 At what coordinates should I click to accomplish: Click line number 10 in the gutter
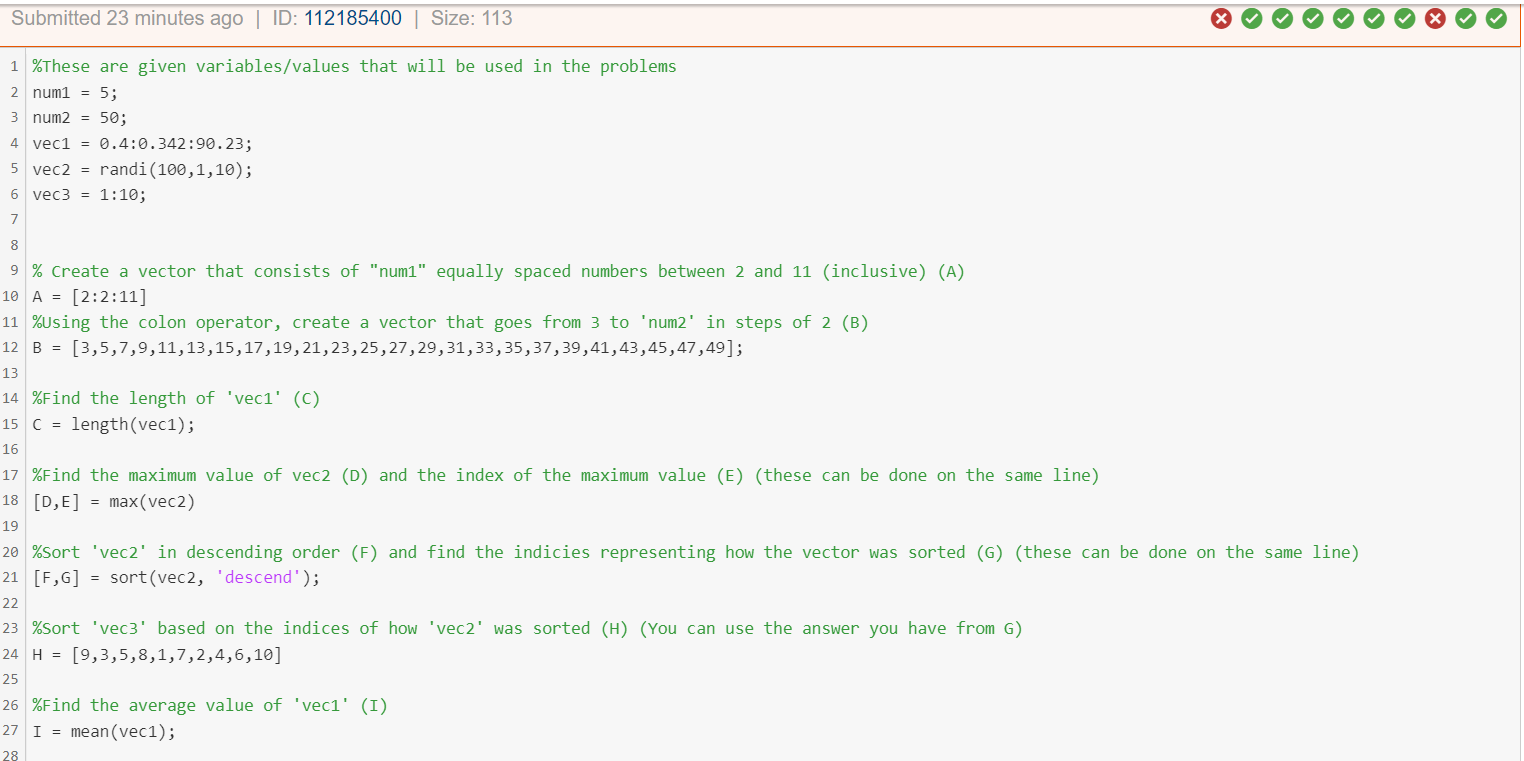[x=10, y=296]
